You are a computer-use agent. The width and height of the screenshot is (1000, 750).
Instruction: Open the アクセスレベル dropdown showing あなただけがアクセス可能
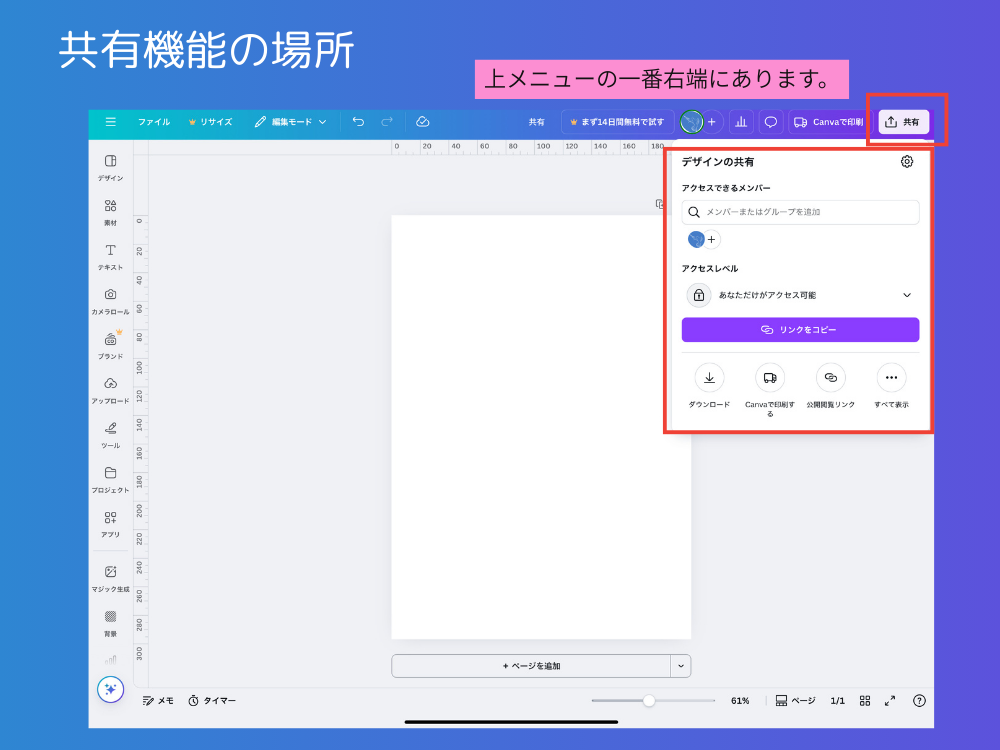[x=800, y=295]
